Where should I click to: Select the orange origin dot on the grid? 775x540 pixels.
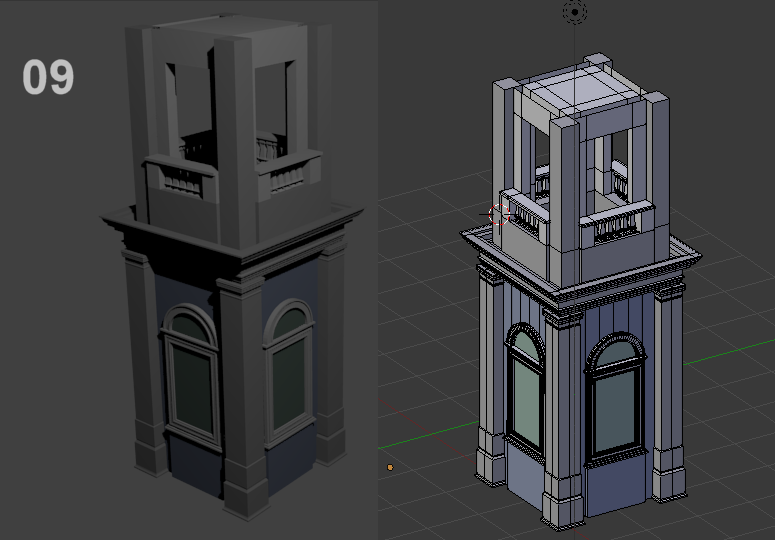click(x=390, y=467)
